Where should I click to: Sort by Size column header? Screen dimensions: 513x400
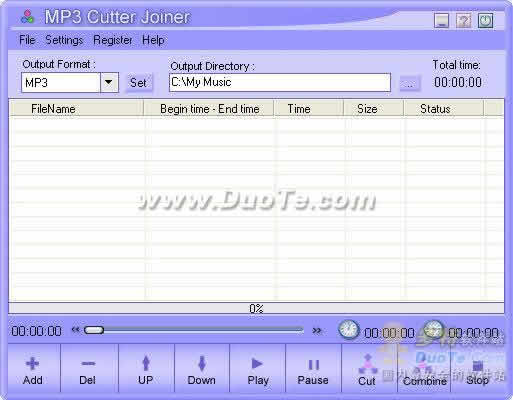point(373,109)
